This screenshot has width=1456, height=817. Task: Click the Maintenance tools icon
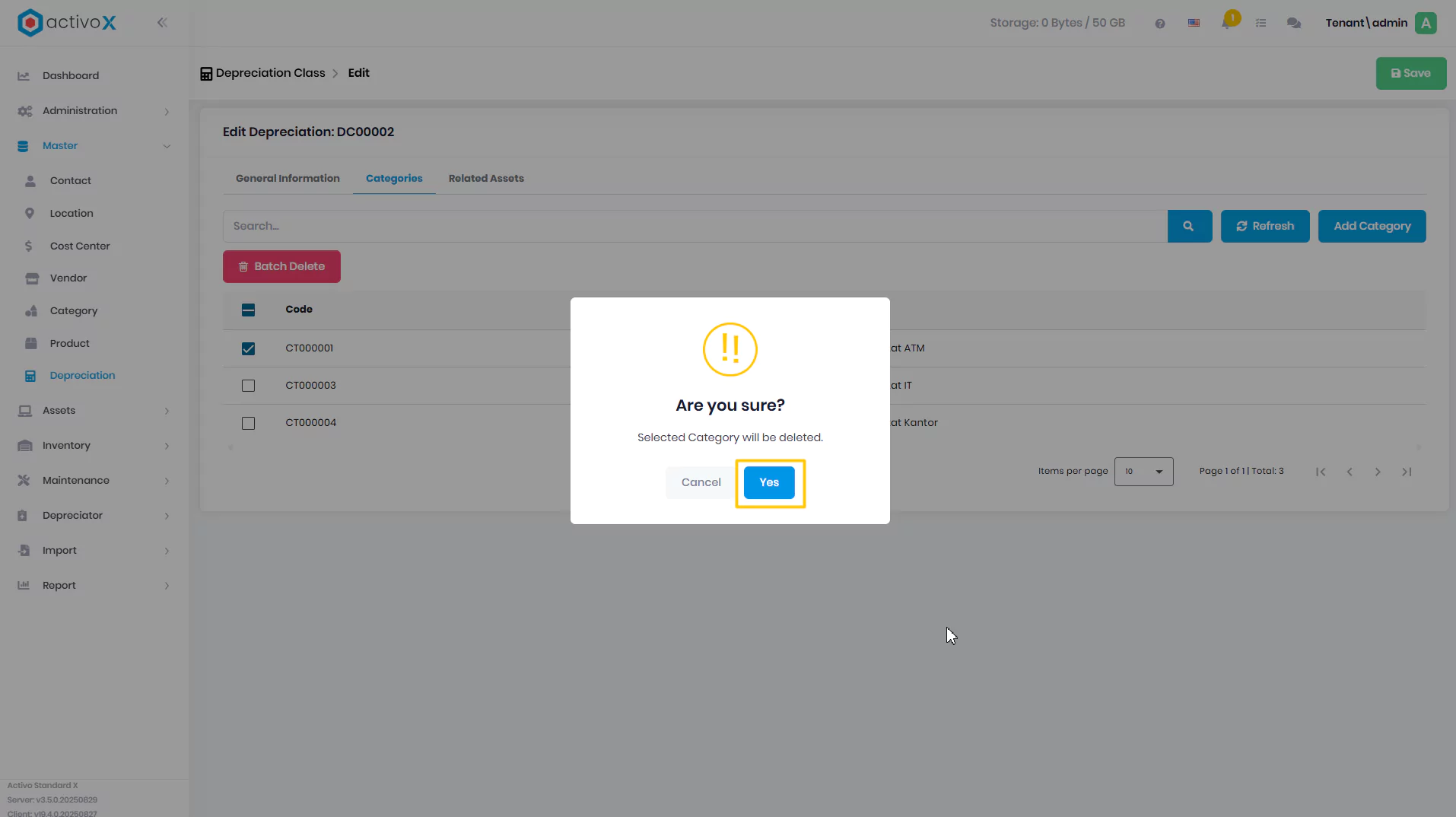(24, 481)
